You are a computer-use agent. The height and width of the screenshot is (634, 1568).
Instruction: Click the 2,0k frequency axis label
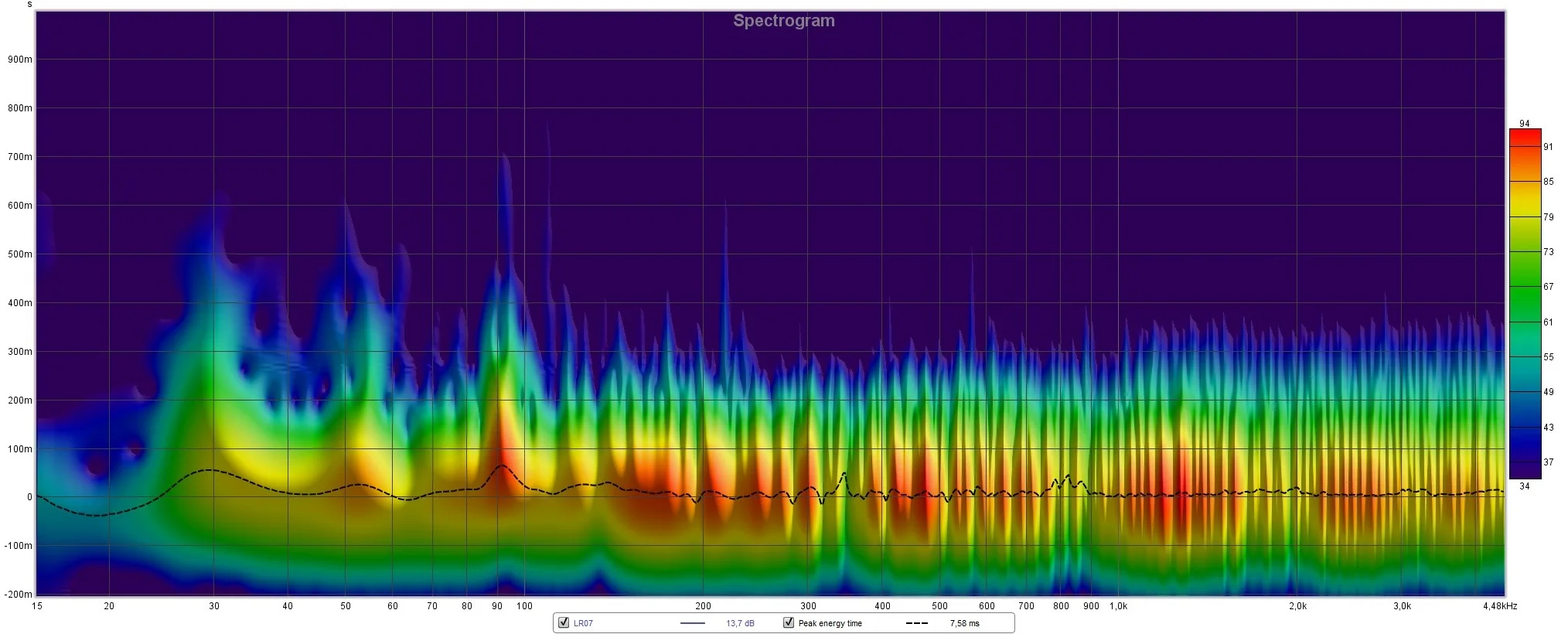(1297, 606)
